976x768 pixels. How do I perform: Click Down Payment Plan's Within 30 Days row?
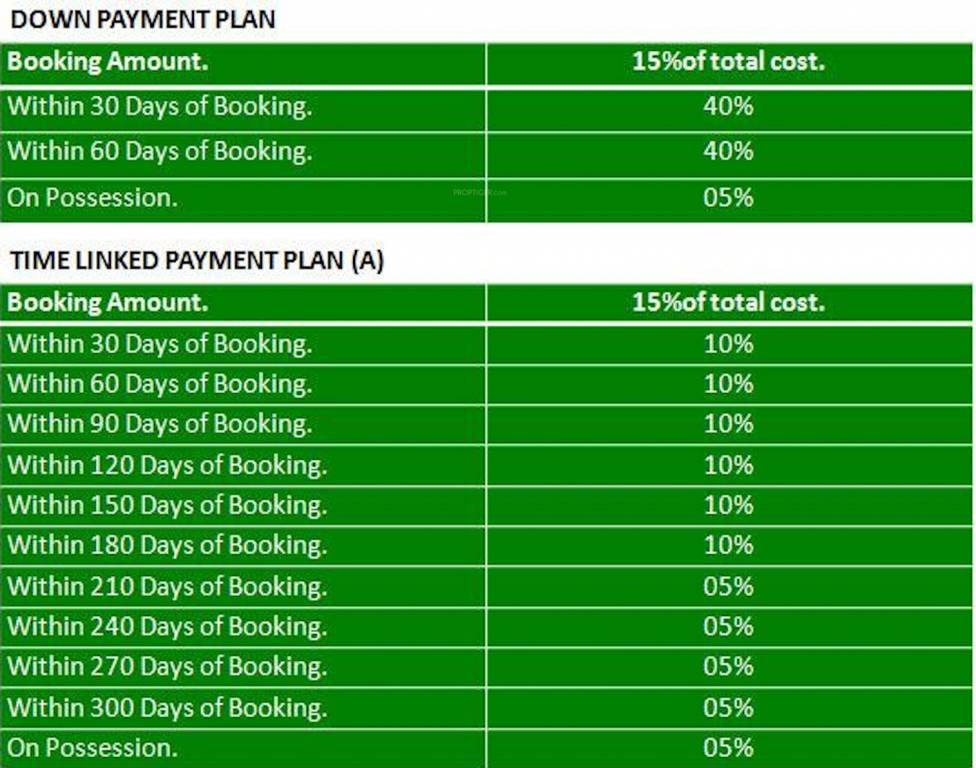[160, 107]
